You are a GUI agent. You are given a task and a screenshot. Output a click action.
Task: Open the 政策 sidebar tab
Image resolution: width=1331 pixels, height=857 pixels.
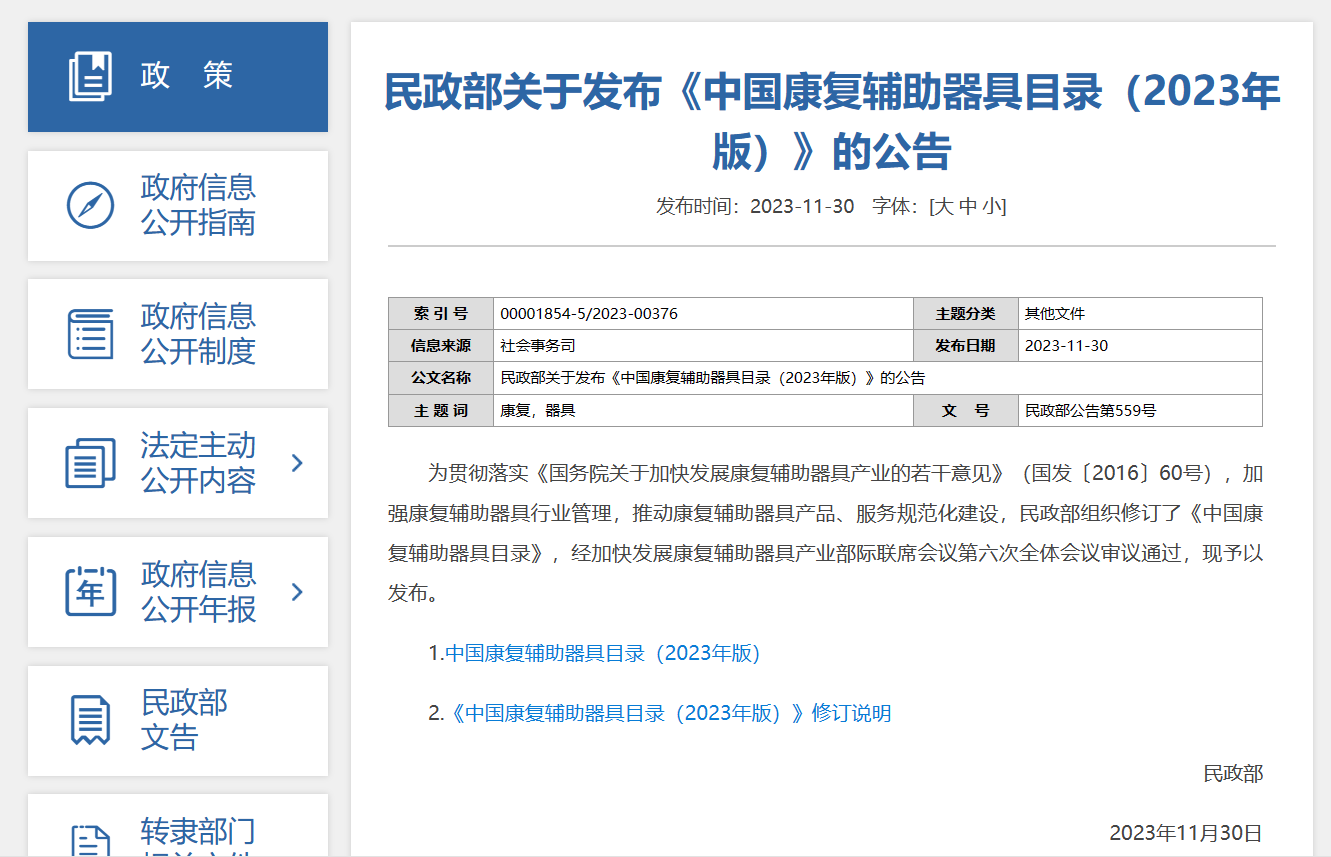click(x=186, y=76)
